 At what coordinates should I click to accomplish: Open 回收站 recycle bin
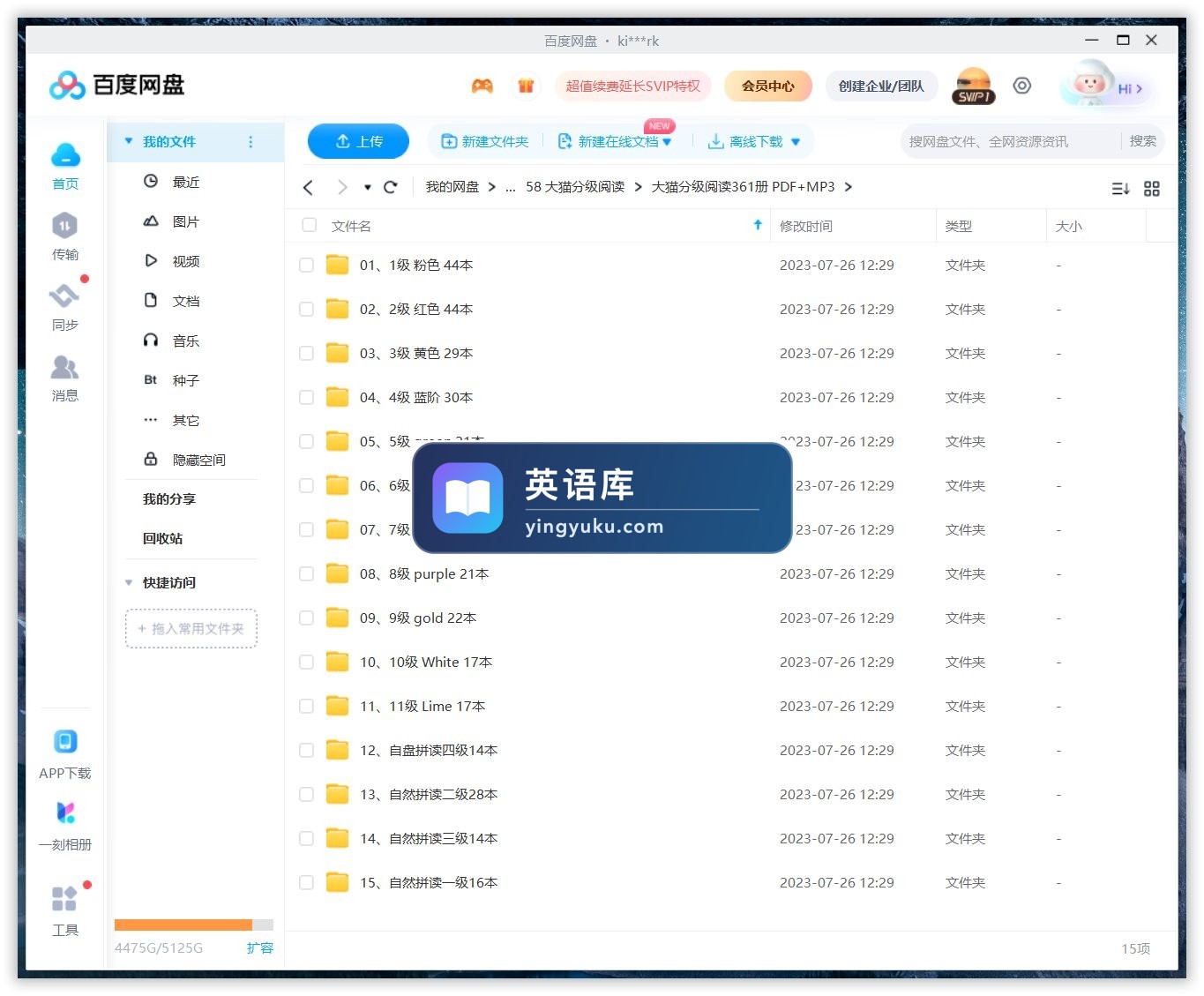[x=163, y=538]
